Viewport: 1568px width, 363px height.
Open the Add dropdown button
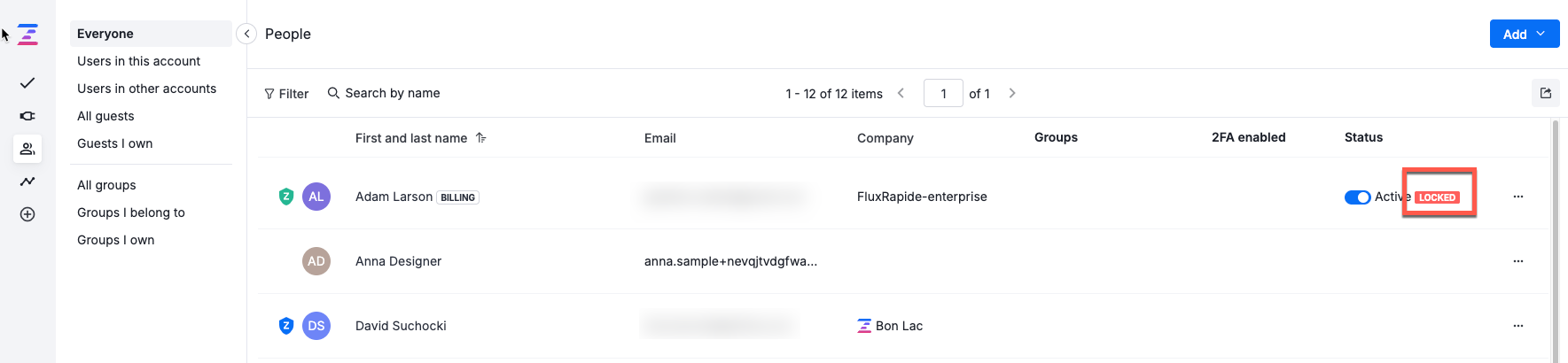[1524, 34]
